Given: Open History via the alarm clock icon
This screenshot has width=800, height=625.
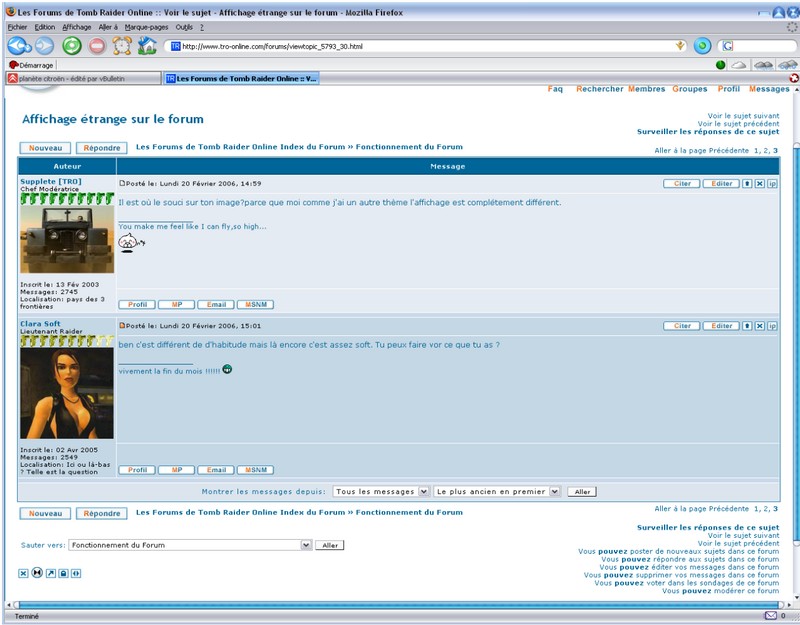Looking at the screenshot, I should pyautogui.click(x=122, y=46).
